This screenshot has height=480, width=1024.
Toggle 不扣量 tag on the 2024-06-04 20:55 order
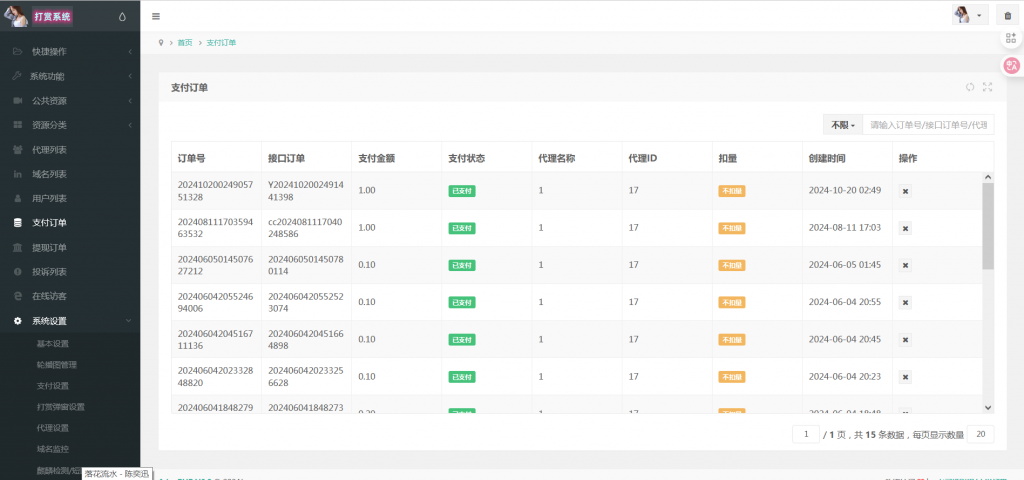(x=731, y=302)
